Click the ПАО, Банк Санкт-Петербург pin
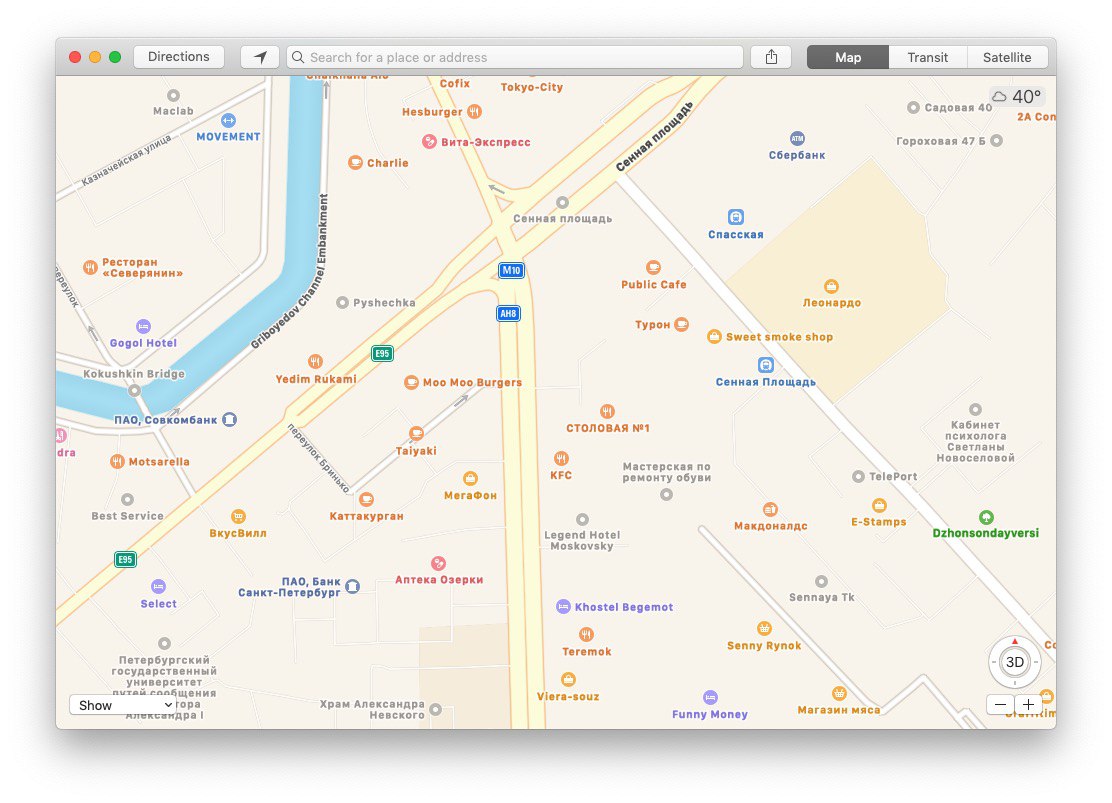Viewport: 1112px width, 803px height. click(x=352, y=586)
